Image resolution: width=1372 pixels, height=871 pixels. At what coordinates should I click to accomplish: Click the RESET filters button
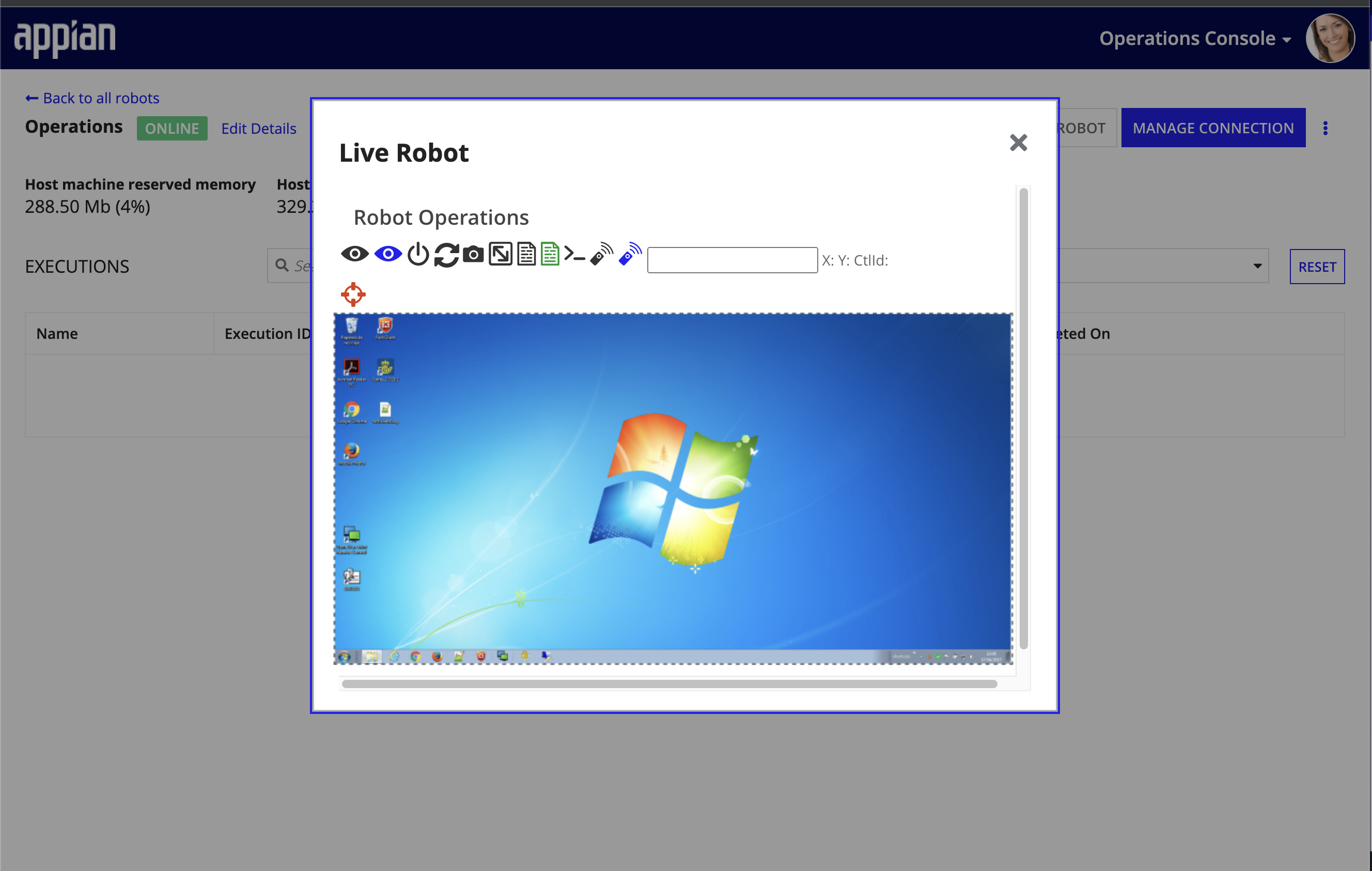[1317, 267]
